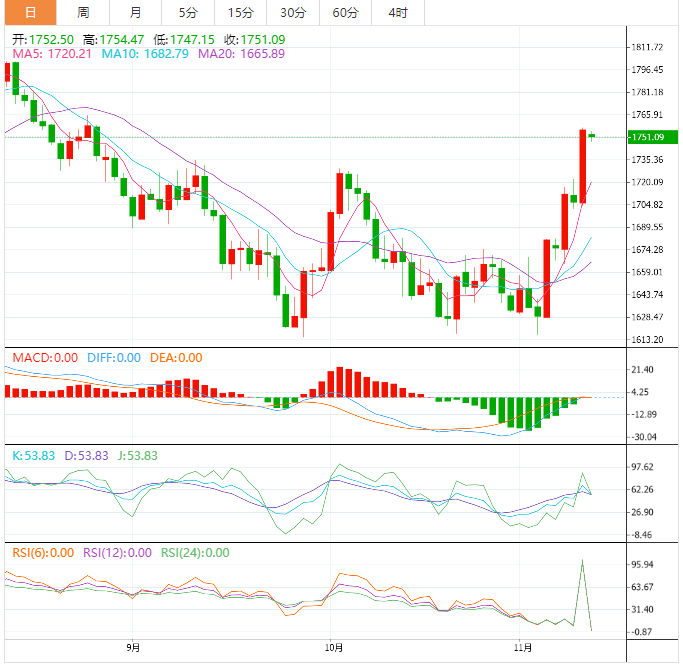Viewport: 683px width, 667px height.
Task: Click the RSI(24):0.00 indicator label
Action: click(x=195, y=553)
